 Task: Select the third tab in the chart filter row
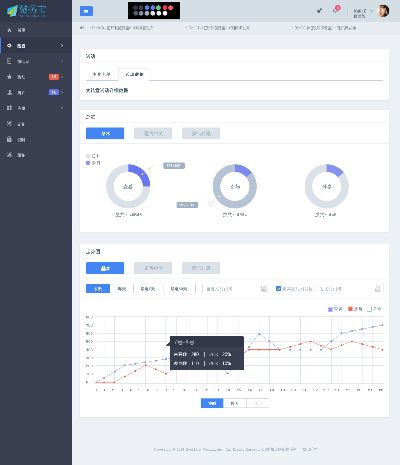point(148,289)
